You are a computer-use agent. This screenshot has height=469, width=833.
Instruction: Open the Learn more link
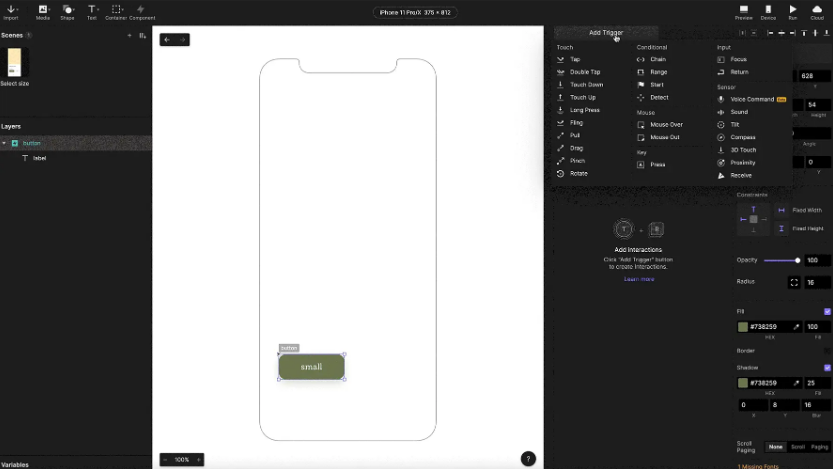pyautogui.click(x=639, y=279)
